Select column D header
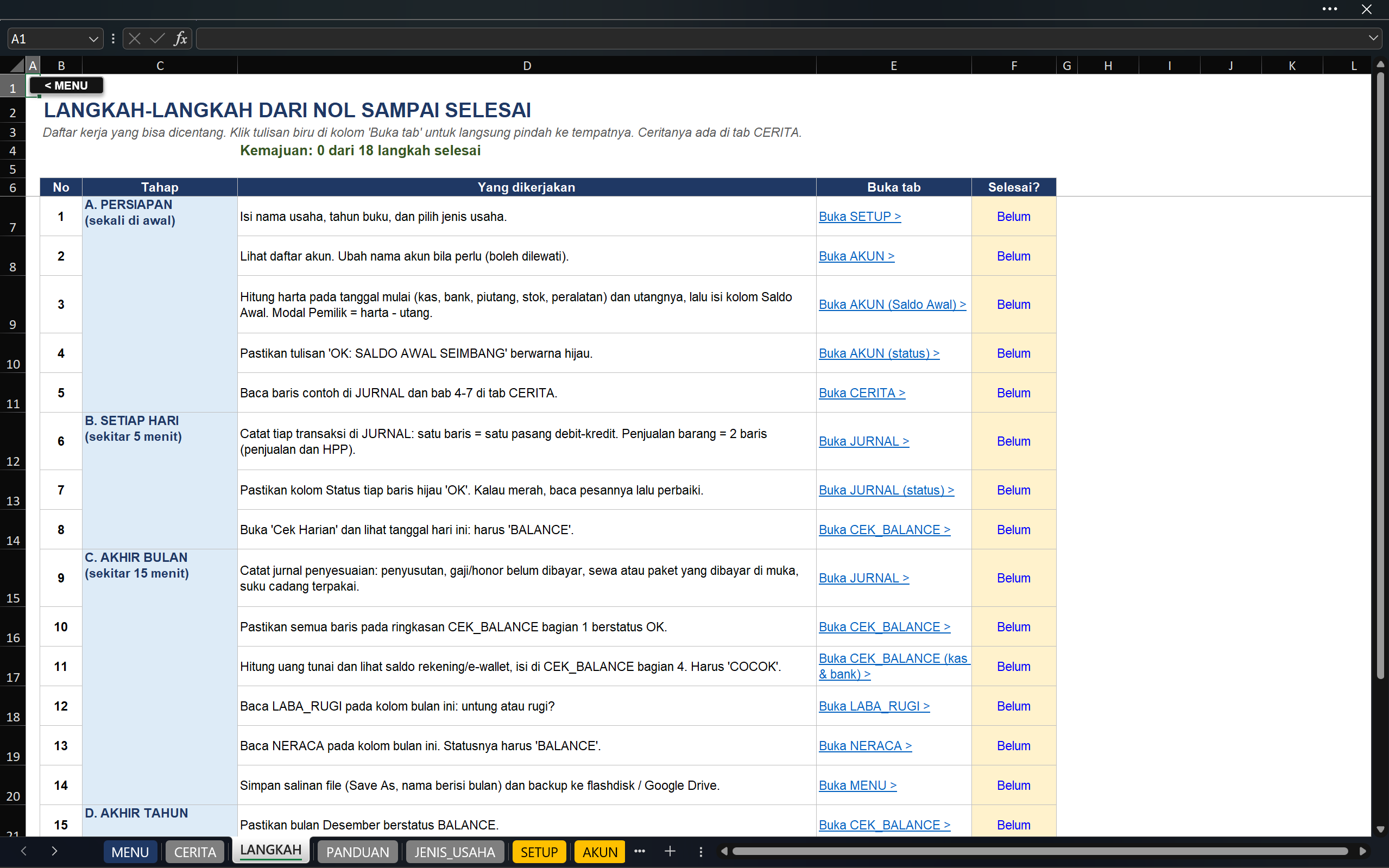The height and width of the screenshot is (868, 1389). [x=527, y=66]
